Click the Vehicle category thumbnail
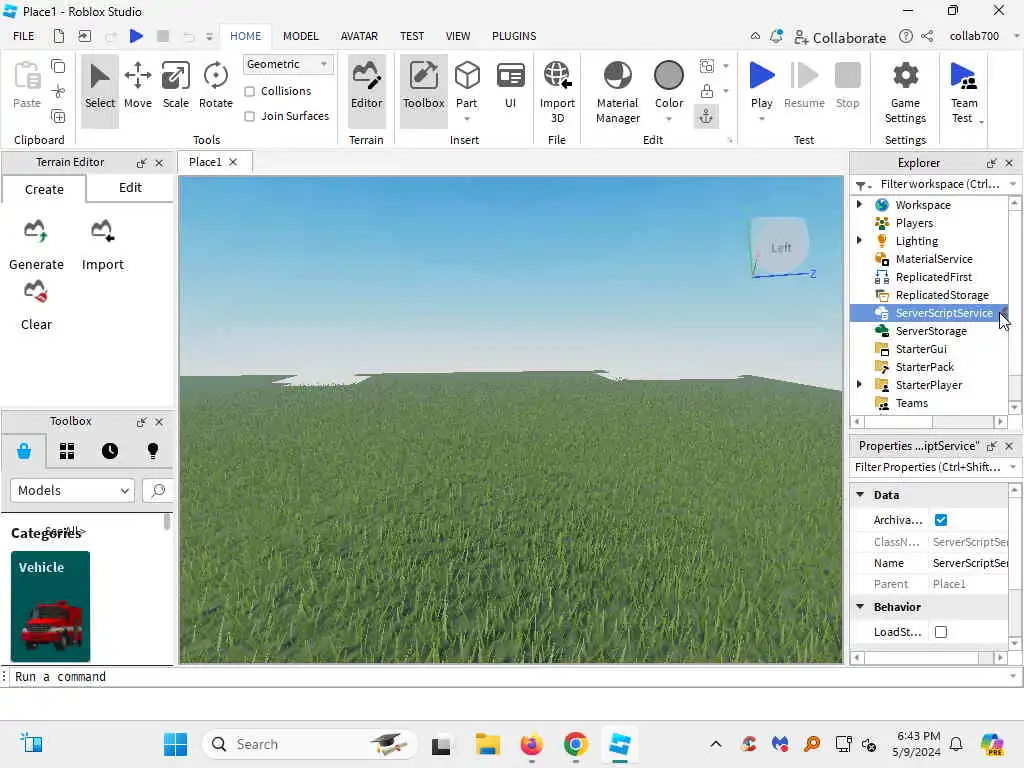1024x768 pixels. (x=50, y=606)
